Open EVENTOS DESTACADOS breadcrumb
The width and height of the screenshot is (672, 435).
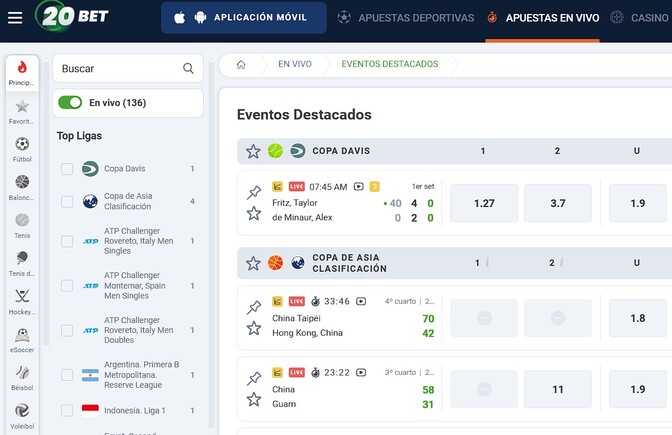pyautogui.click(x=390, y=64)
